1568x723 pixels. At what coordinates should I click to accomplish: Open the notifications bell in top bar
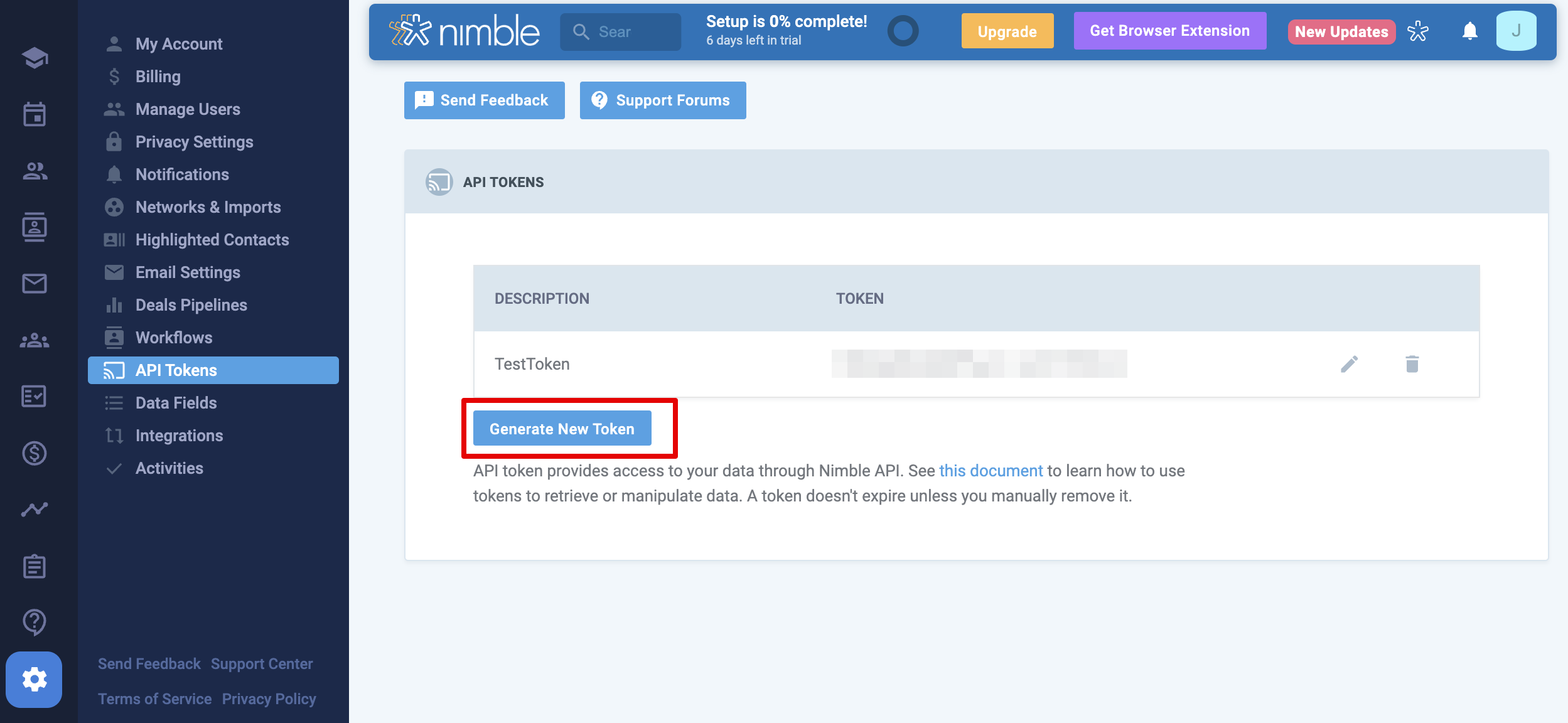click(x=1469, y=31)
